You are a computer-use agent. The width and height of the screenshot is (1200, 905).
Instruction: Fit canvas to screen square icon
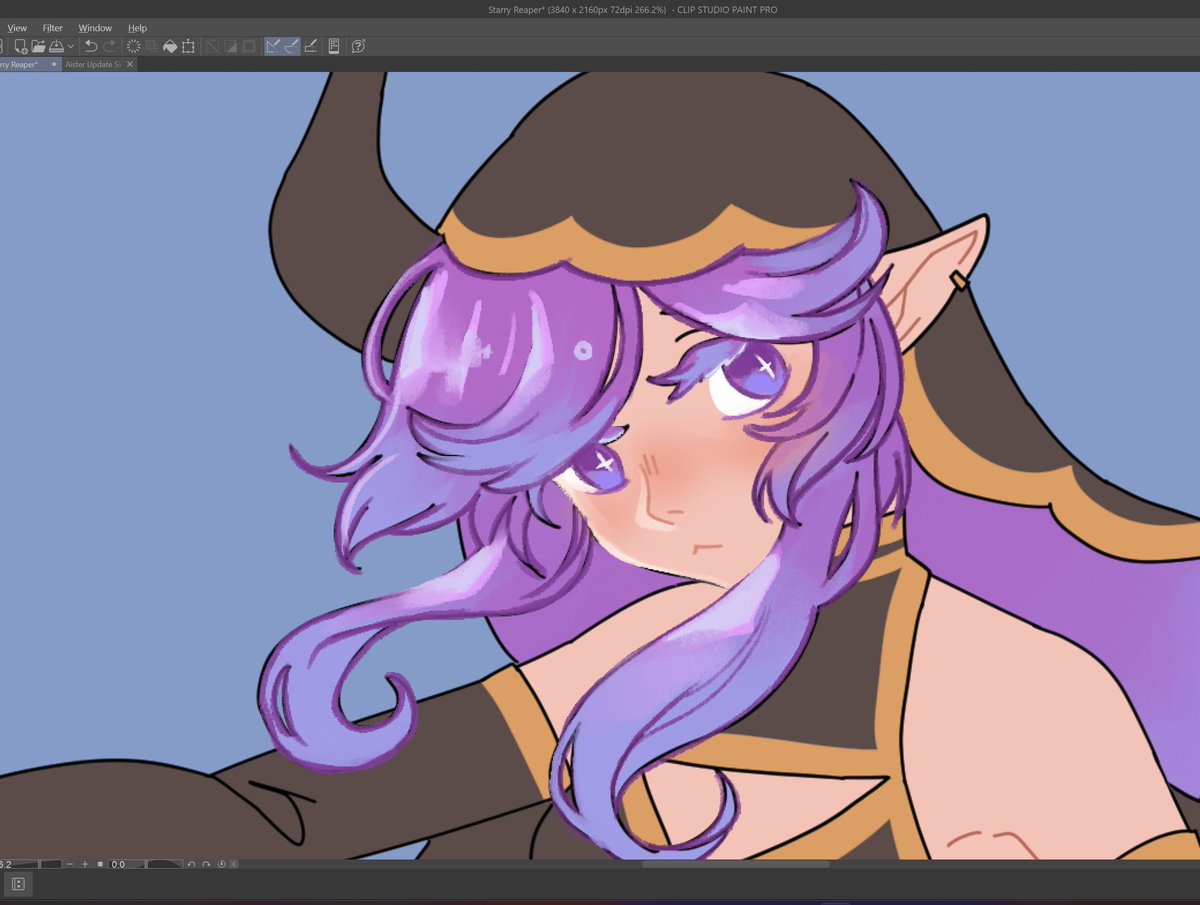click(100, 864)
